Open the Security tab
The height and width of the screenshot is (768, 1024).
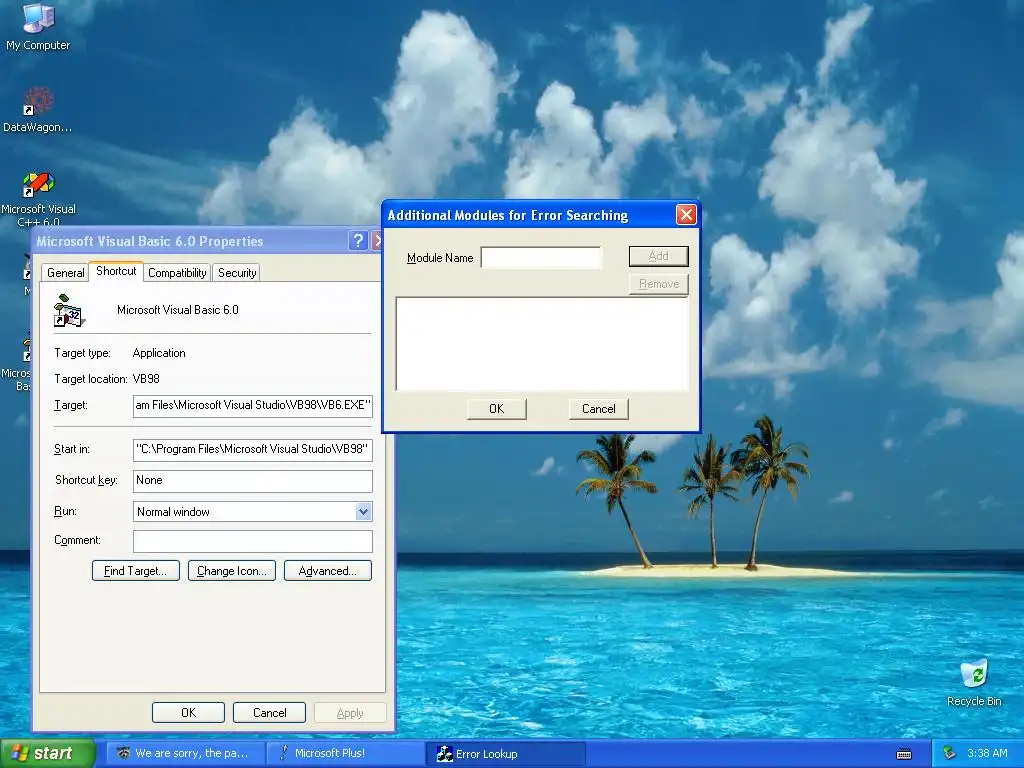[237, 273]
